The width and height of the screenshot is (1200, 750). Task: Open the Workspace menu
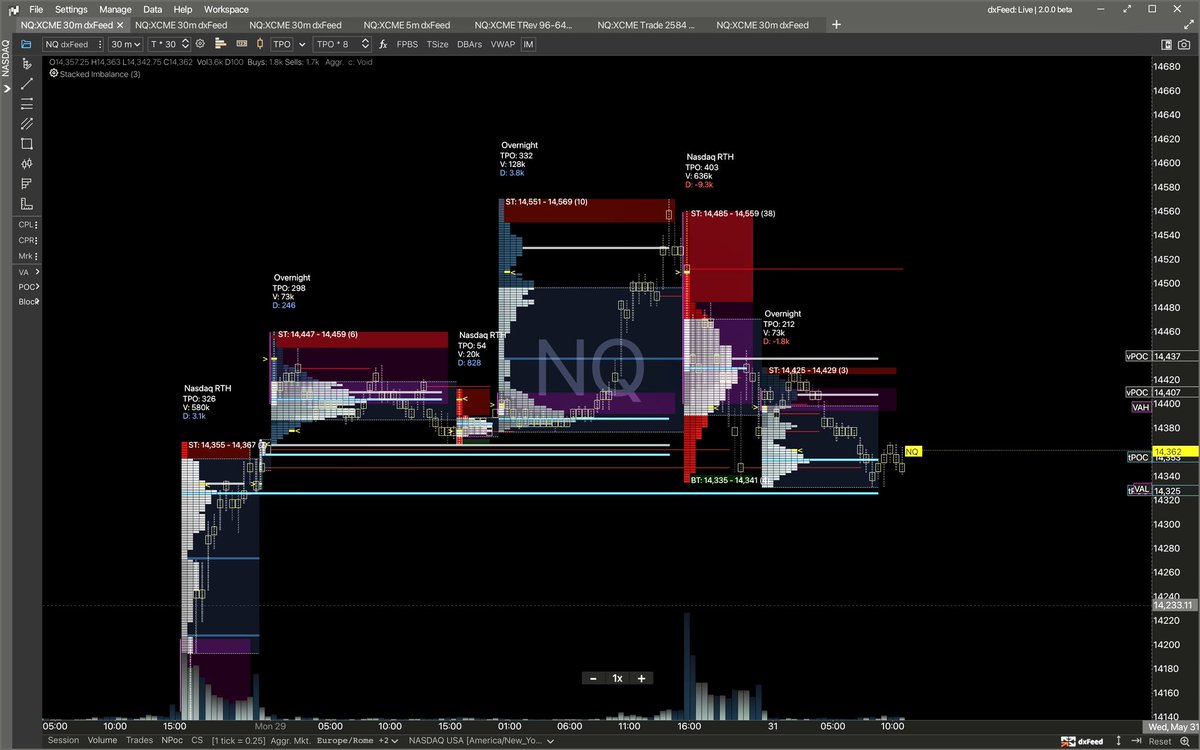226,9
